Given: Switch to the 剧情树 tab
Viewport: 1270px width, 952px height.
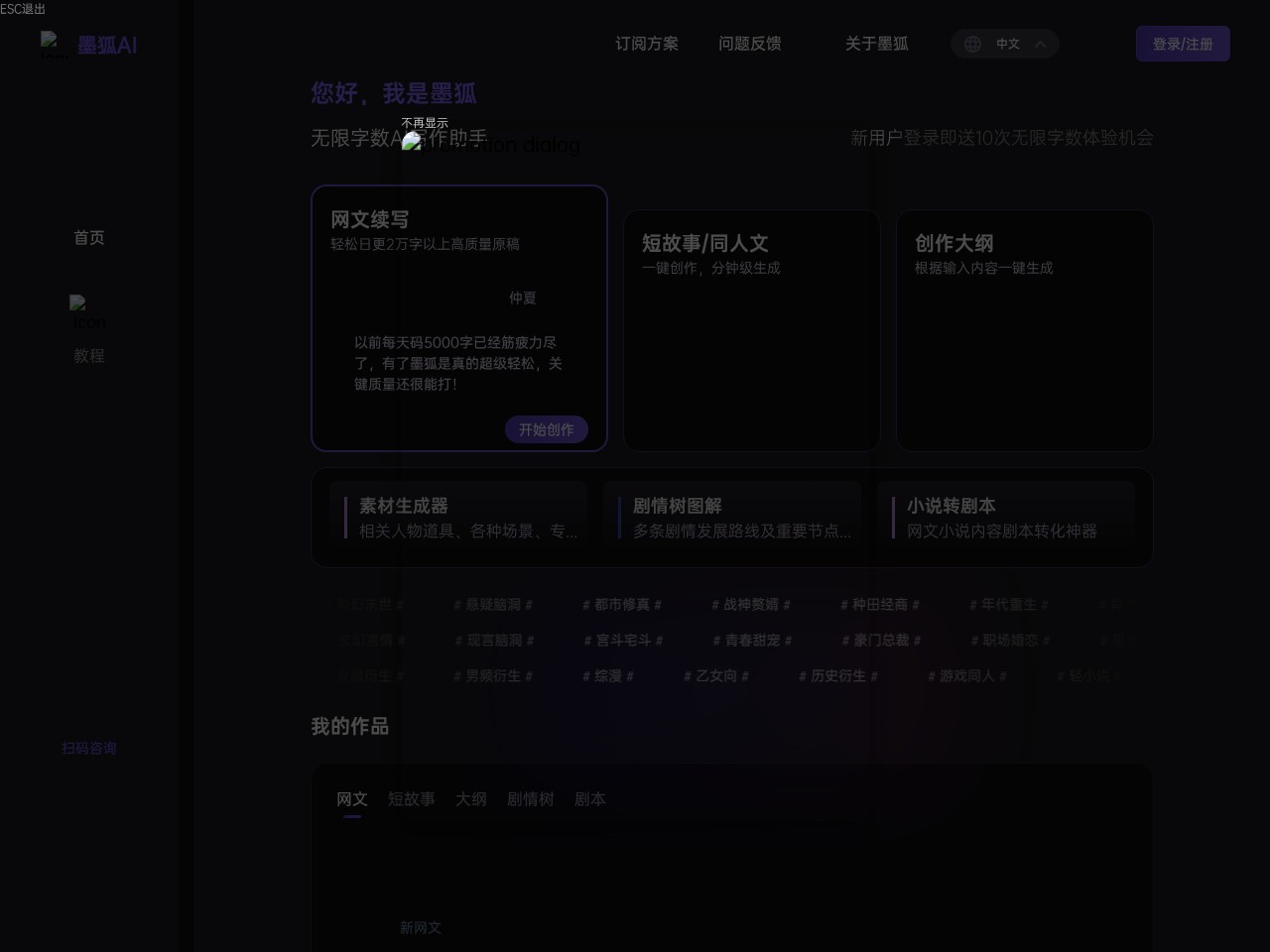Looking at the screenshot, I should [531, 799].
